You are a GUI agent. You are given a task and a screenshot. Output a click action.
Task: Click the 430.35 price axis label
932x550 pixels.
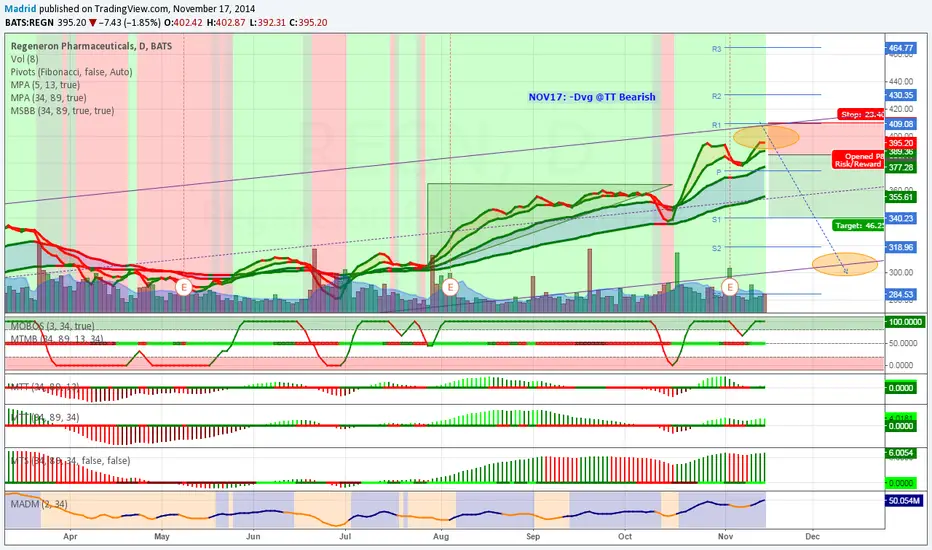click(901, 95)
